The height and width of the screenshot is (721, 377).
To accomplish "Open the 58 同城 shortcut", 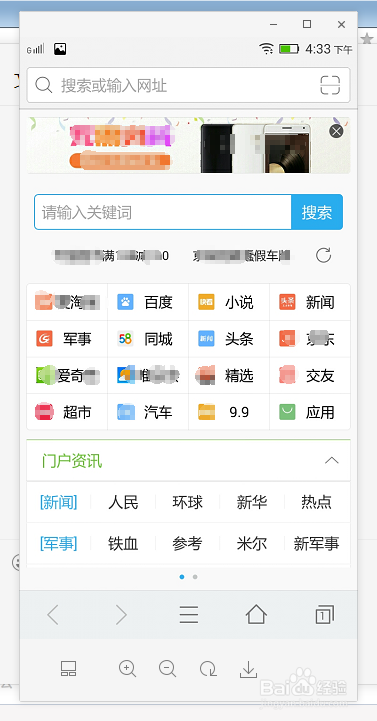I will [148, 339].
